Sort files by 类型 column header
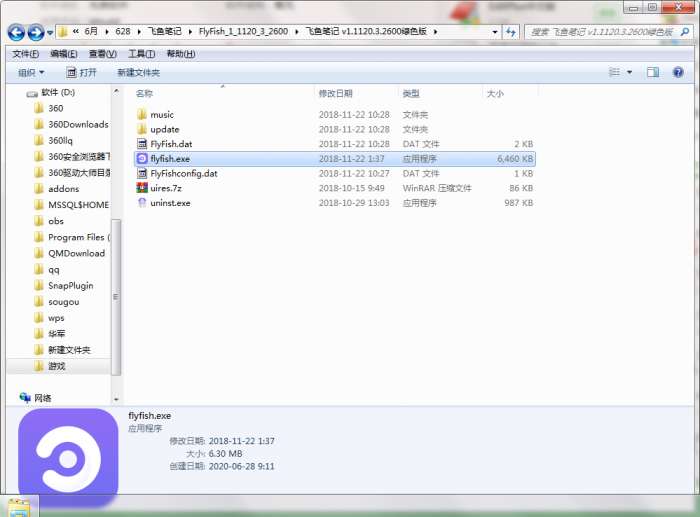 pos(411,93)
